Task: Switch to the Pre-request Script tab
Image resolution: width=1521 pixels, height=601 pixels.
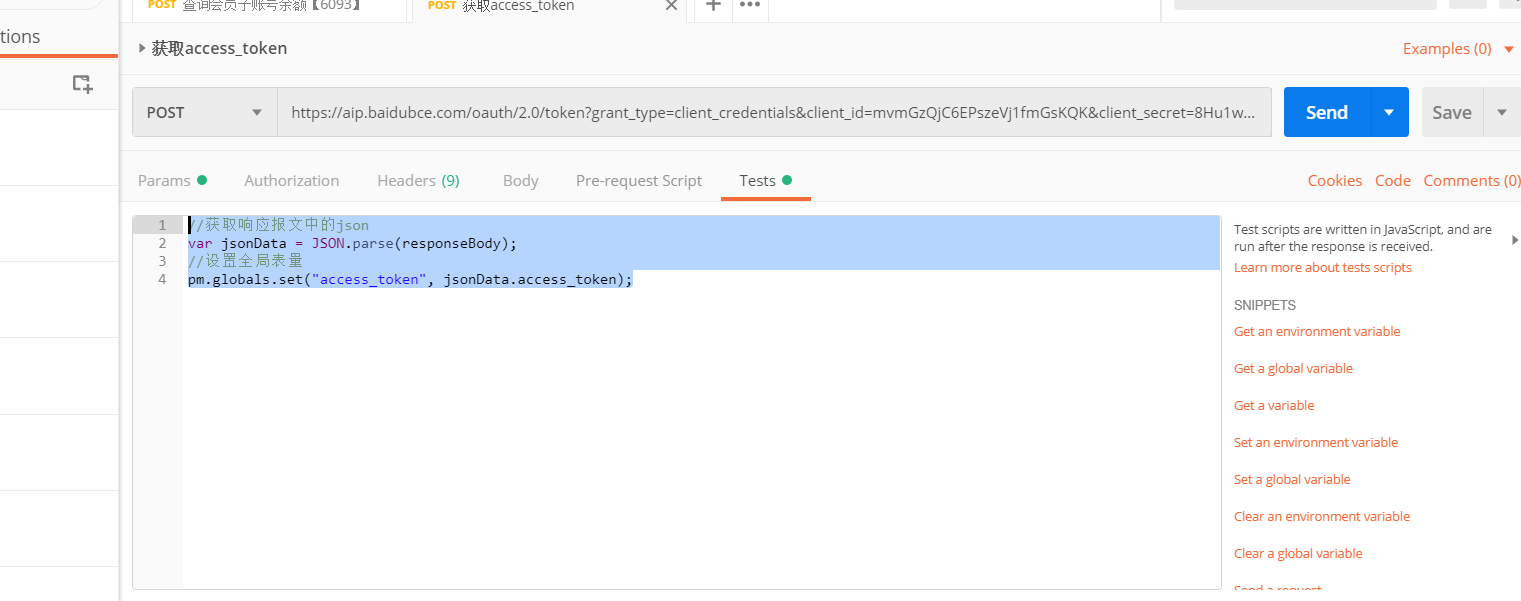Action: pos(639,181)
